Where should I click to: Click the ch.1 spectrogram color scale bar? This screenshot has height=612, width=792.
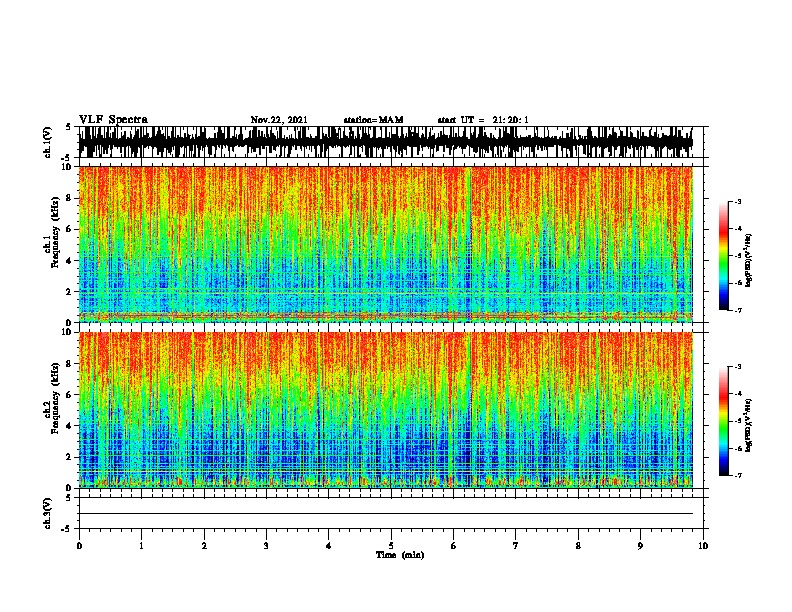point(723,256)
